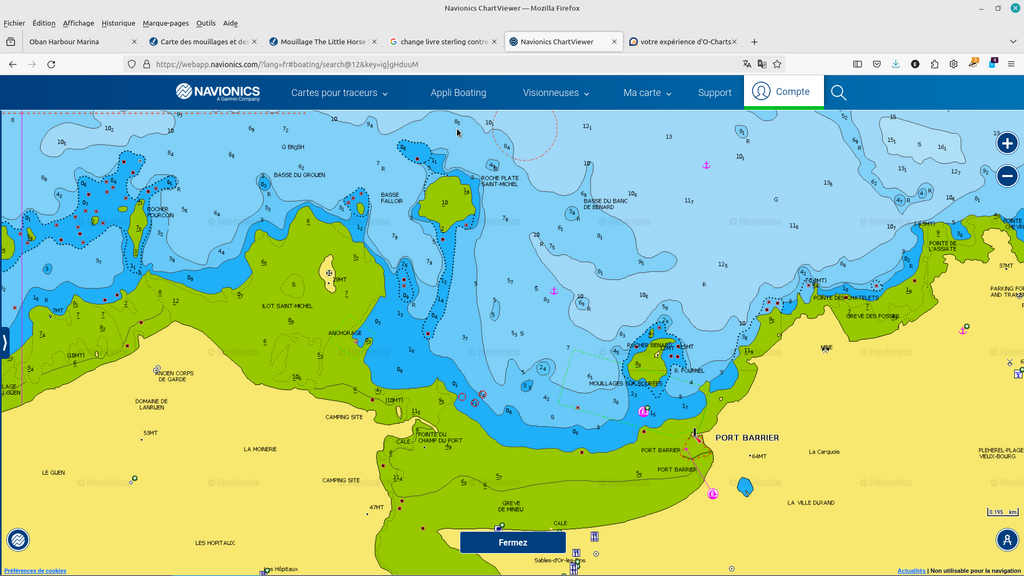Click magenta sailboat marker near Mouillages
Image resolution: width=1024 pixels, height=576 pixels.
click(x=643, y=411)
